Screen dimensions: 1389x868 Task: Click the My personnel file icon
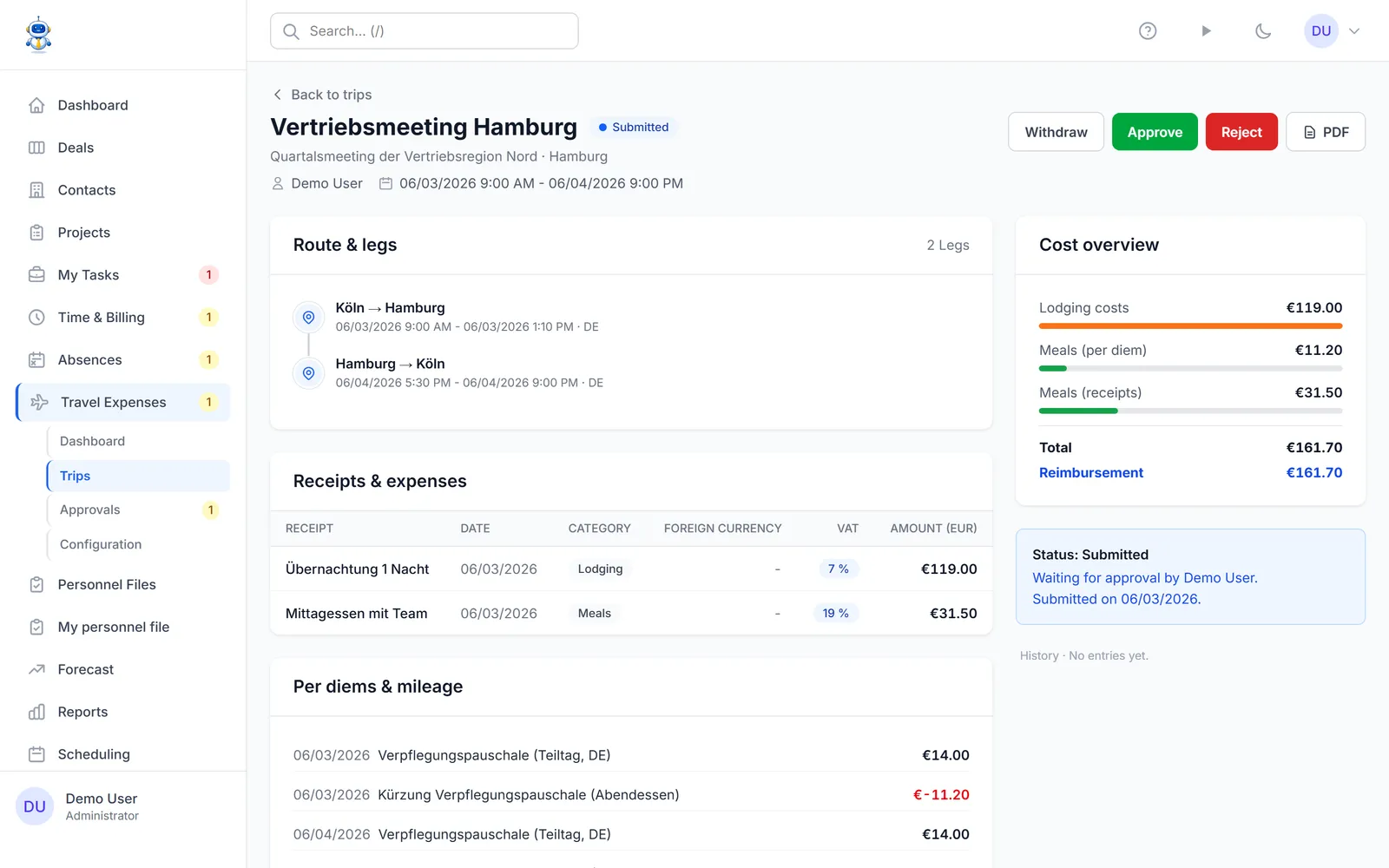[36, 628]
